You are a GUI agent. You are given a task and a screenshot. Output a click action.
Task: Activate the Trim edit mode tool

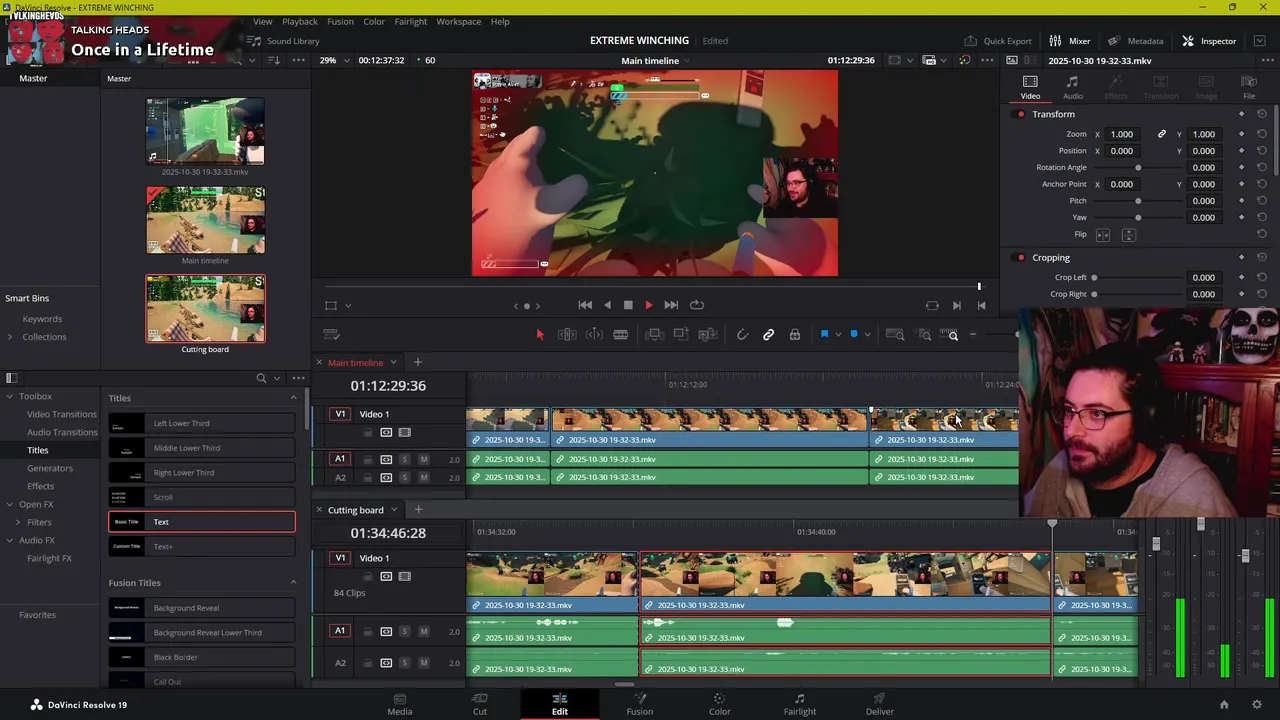click(x=567, y=335)
